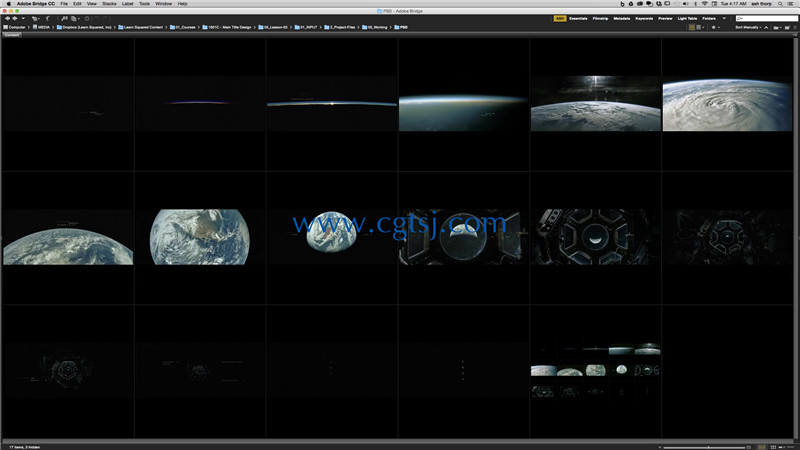Select the thin rainbow horizon line thumbnail

pyautogui.click(x=199, y=104)
